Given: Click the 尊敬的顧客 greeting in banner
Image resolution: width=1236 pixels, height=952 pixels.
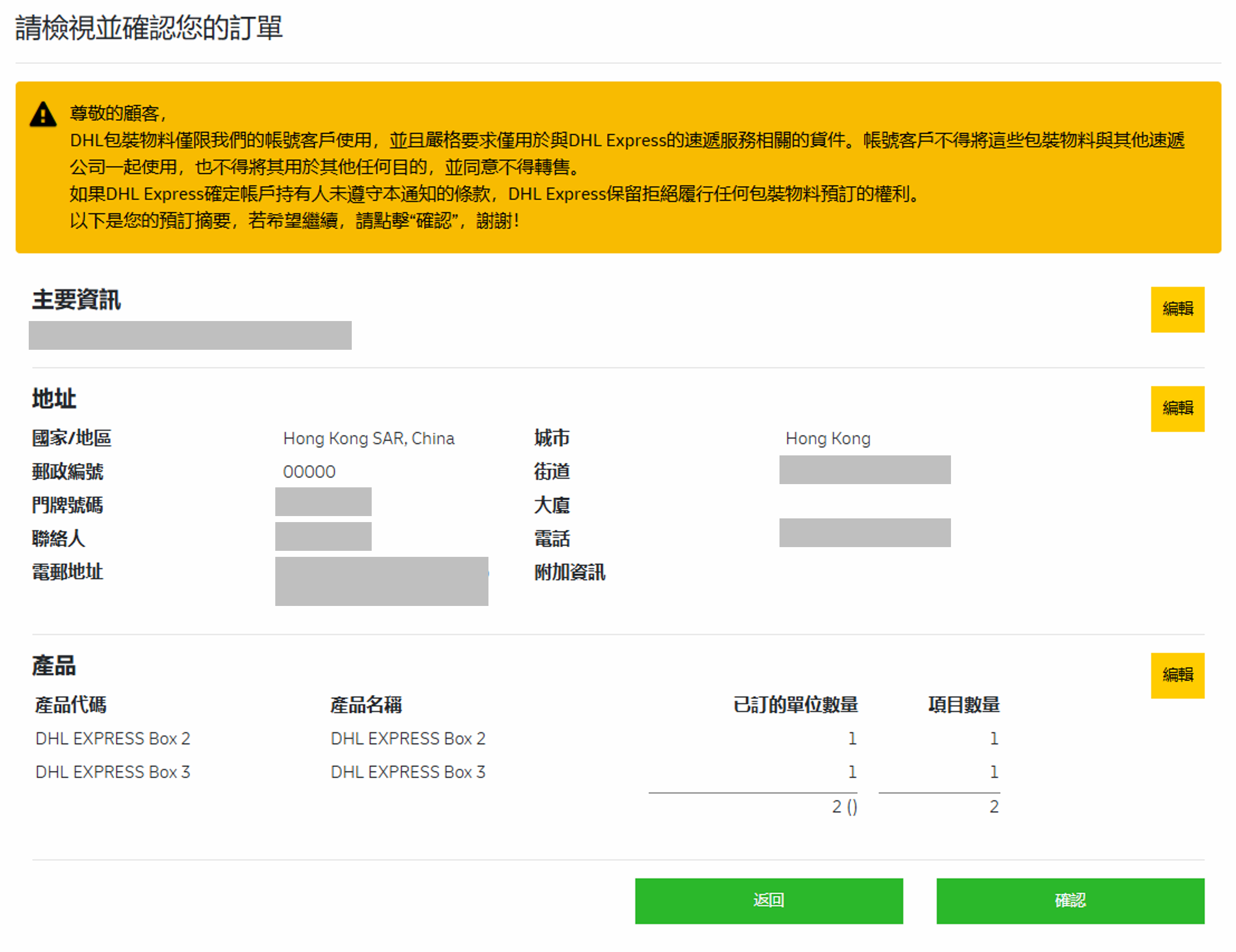Looking at the screenshot, I should click(117, 113).
